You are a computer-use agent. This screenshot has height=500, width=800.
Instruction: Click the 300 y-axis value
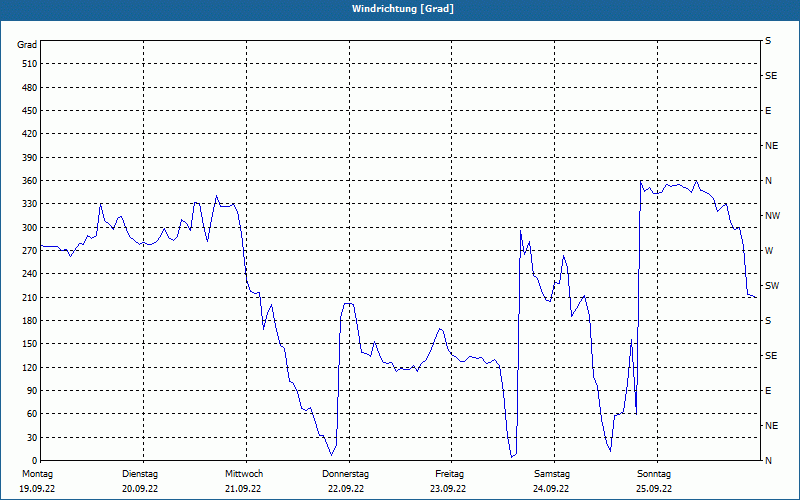pyautogui.click(x=31, y=227)
